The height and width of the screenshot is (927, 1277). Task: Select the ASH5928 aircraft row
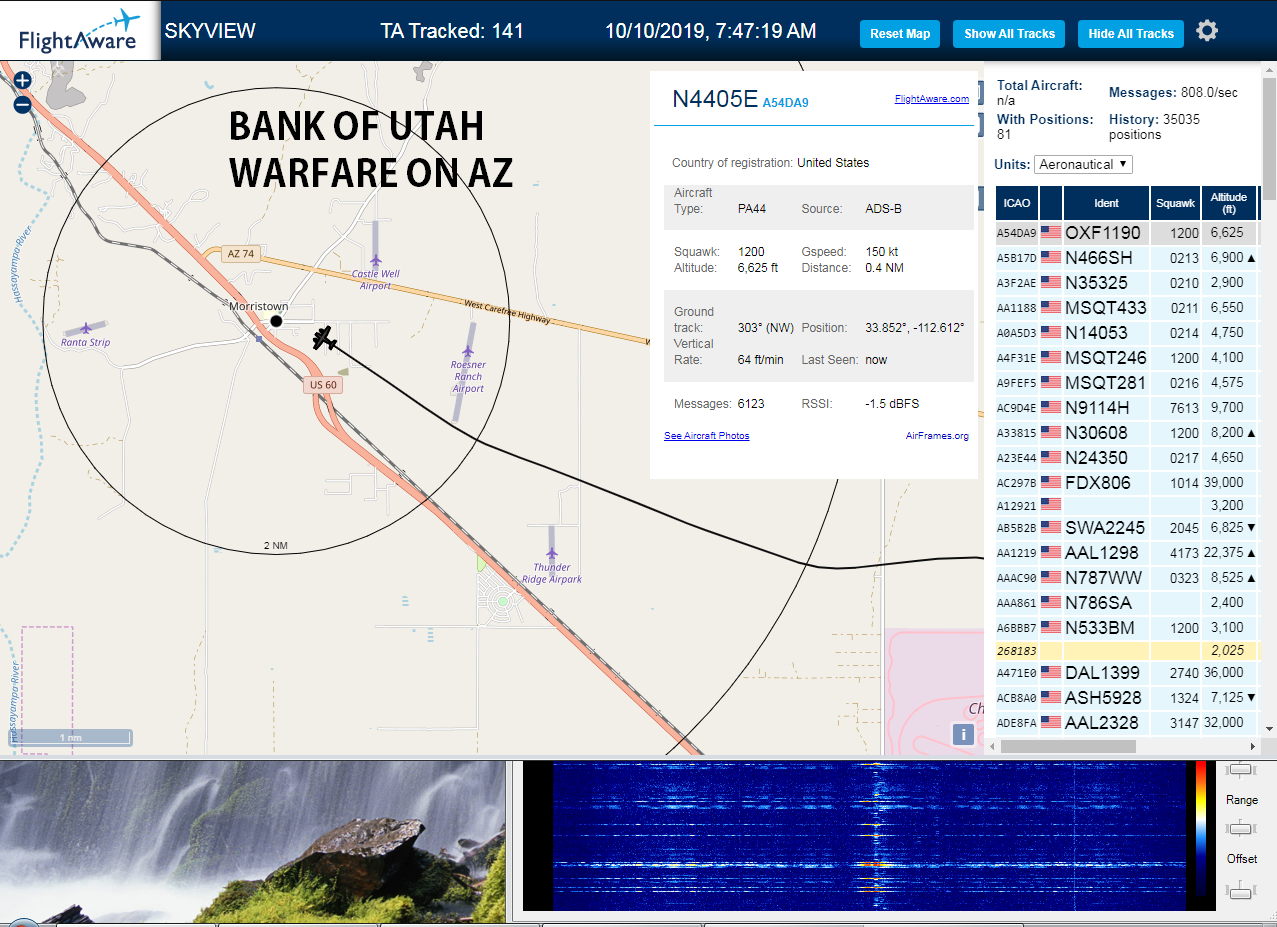tap(1126, 697)
